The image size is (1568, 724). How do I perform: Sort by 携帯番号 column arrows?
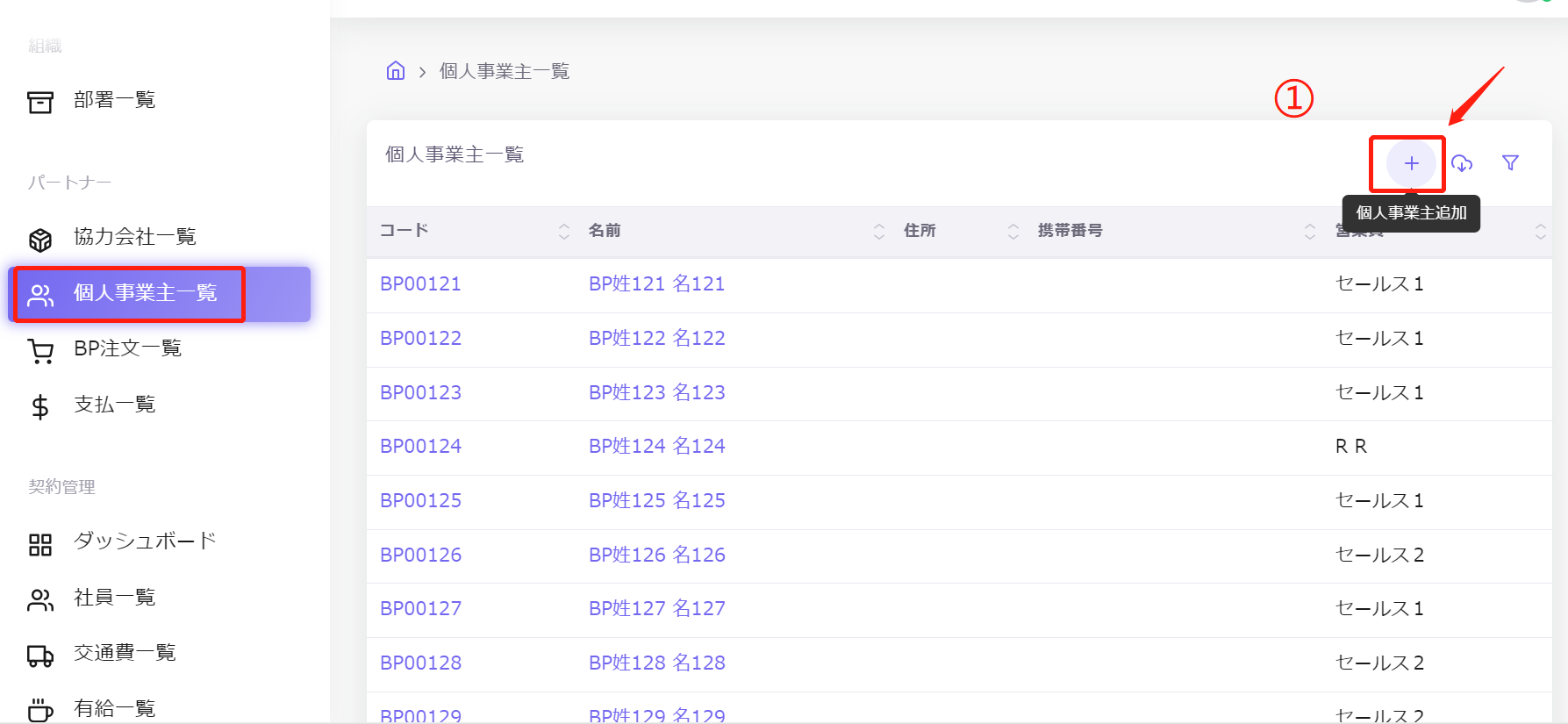1309,232
